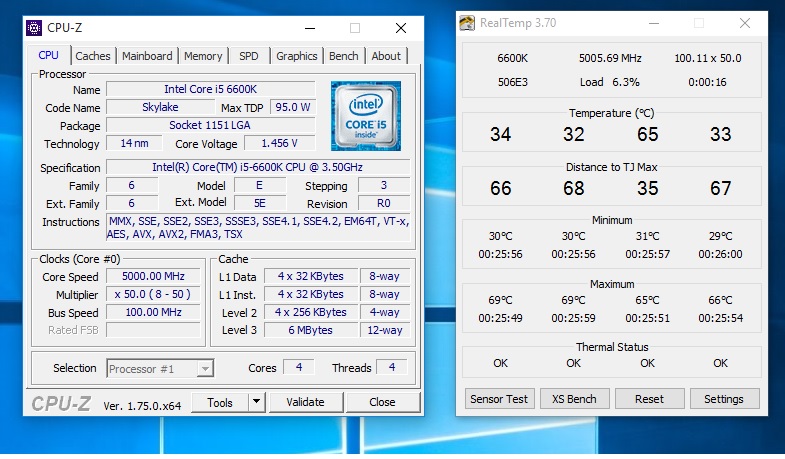Image resolution: width=785 pixels, height=459 pixels.
Task: Click the '100.11 x 50.0' multiplier reading
Action: [x=708, y=58]
